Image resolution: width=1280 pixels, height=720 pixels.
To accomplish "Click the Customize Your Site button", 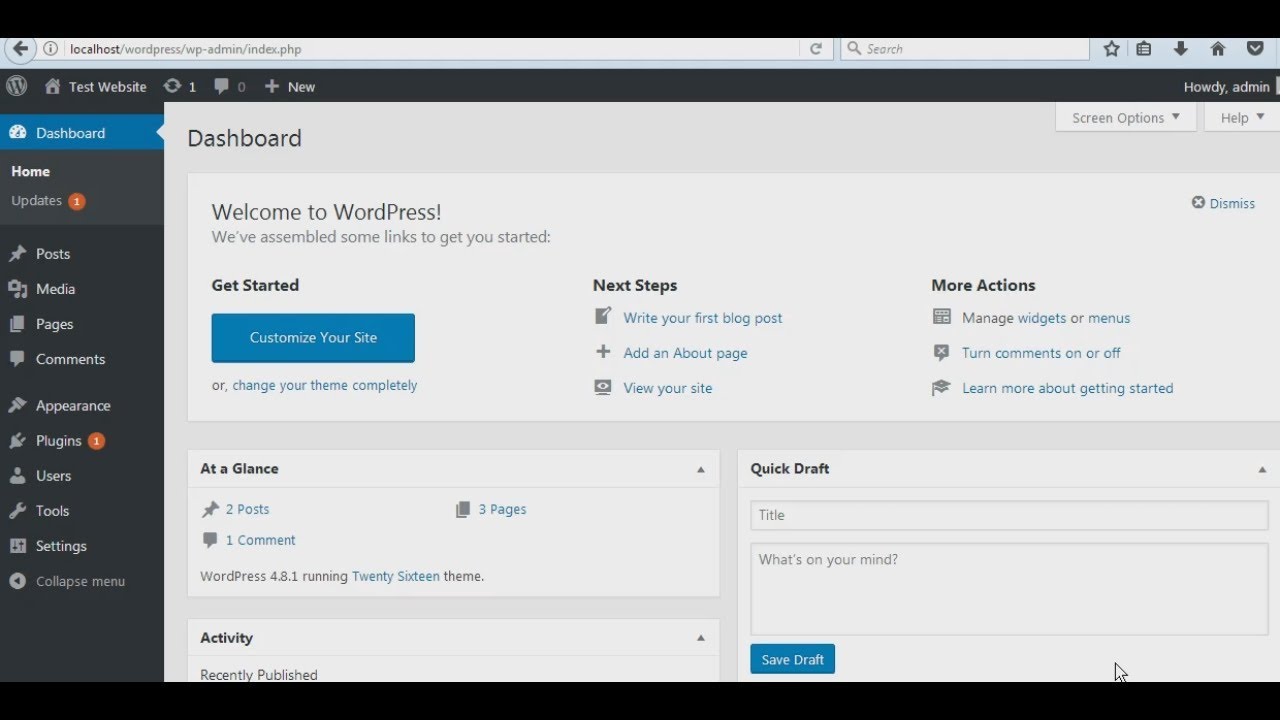I will pos(313,338).
